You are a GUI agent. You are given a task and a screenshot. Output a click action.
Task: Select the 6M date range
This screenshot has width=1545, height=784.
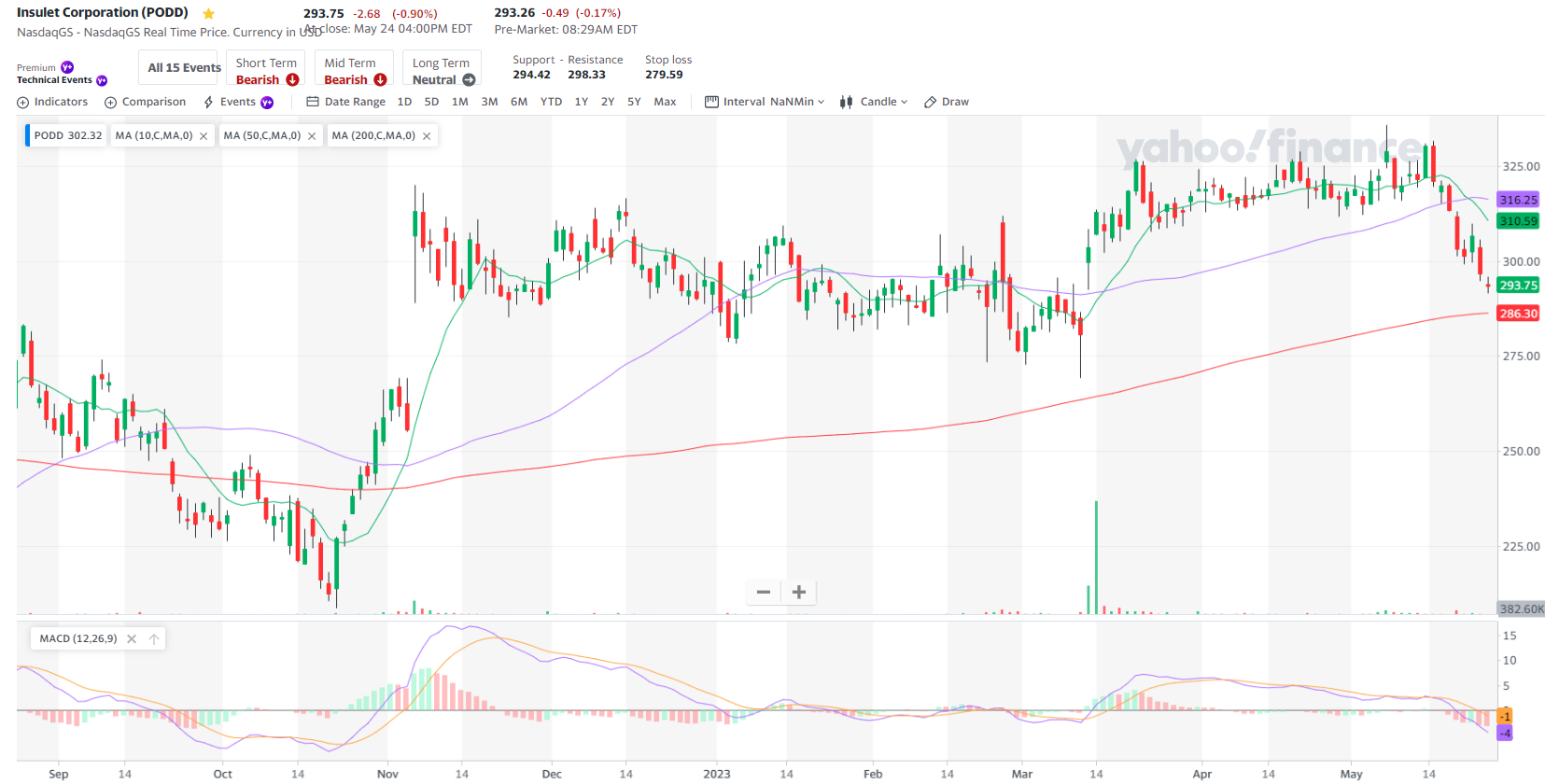(x=519, y=103)
